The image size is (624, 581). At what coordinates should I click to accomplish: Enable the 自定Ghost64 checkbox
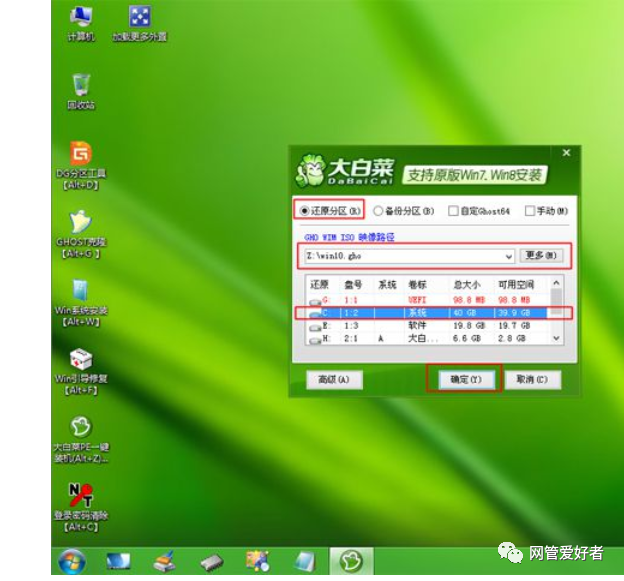(x=479, y=211)
